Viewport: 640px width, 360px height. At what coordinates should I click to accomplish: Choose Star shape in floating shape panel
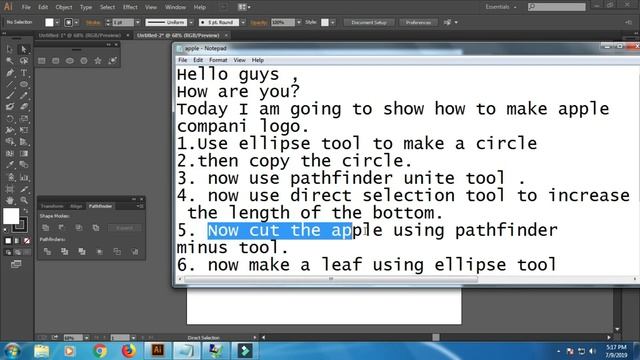click(98, 61)
